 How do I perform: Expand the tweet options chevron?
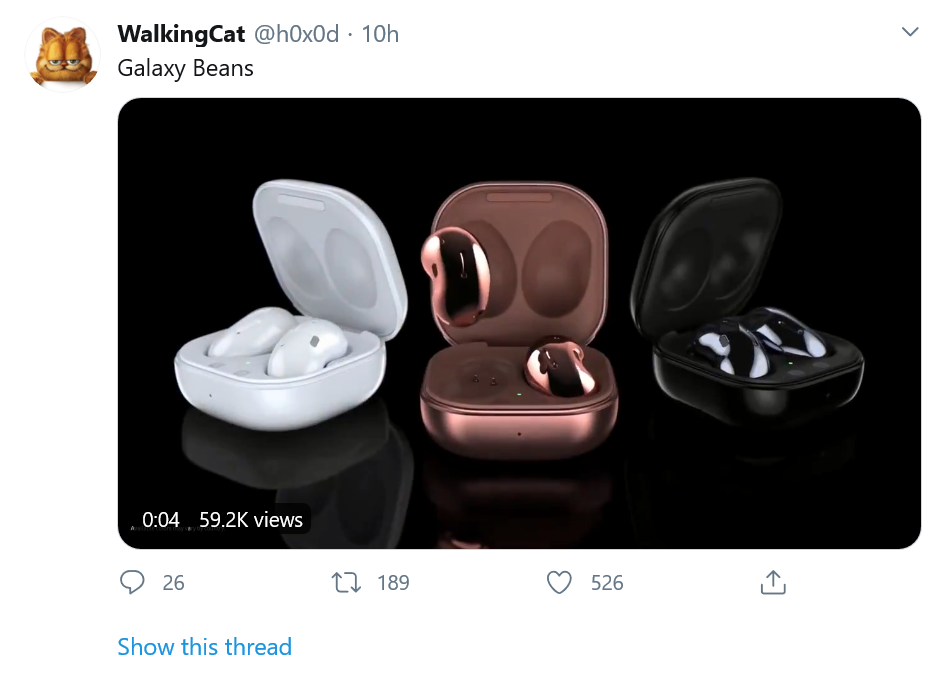click(910, 33)
